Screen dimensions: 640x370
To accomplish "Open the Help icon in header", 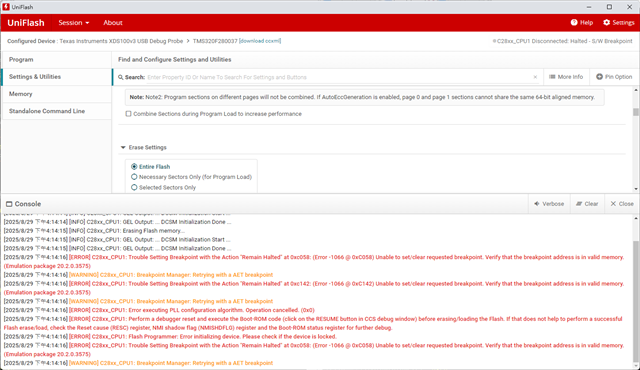I will coord(574,22).
